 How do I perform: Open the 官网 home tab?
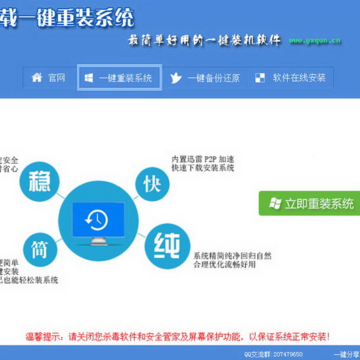[49, 78]
